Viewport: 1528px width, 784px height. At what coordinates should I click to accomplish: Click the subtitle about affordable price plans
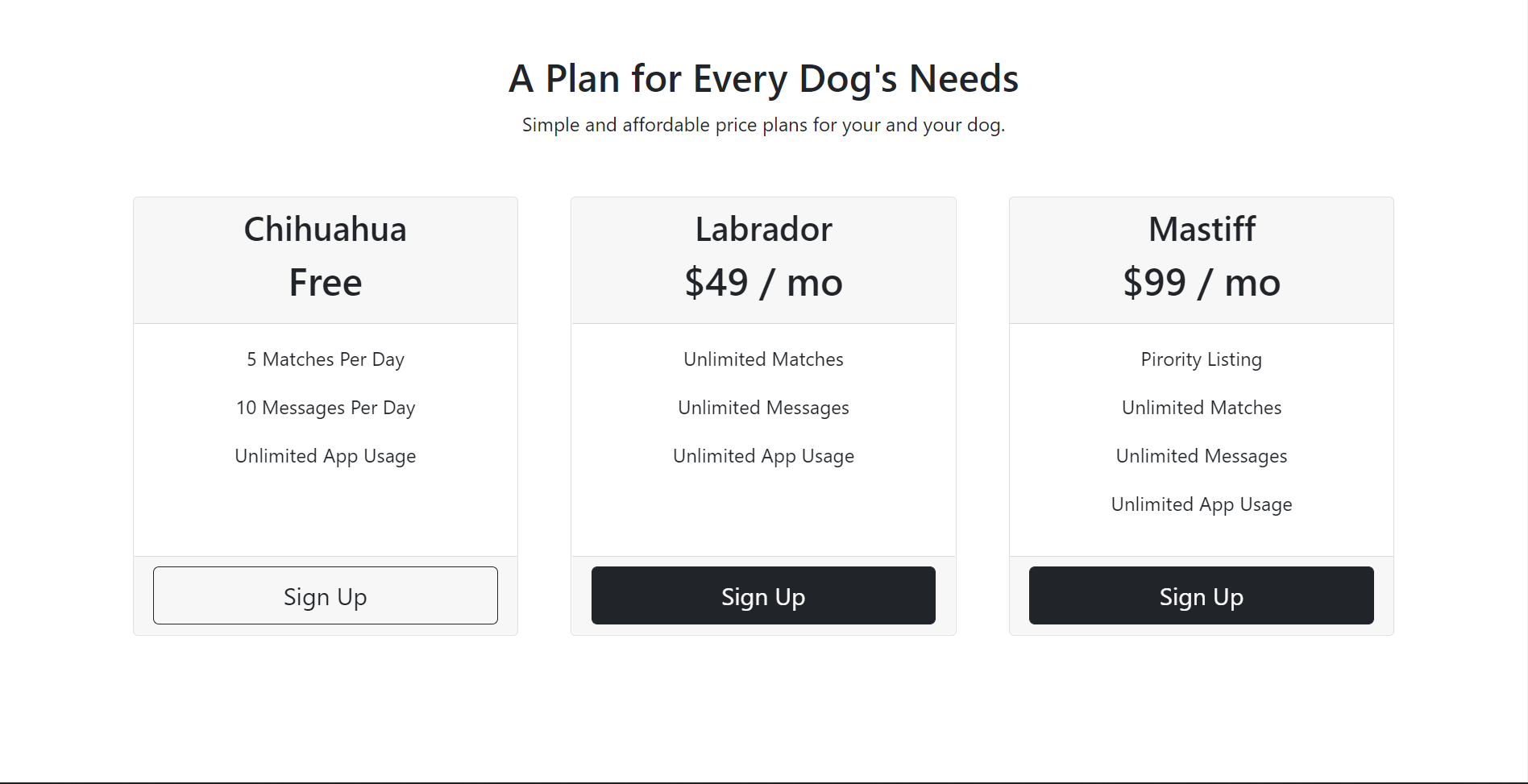pos(763,125)
